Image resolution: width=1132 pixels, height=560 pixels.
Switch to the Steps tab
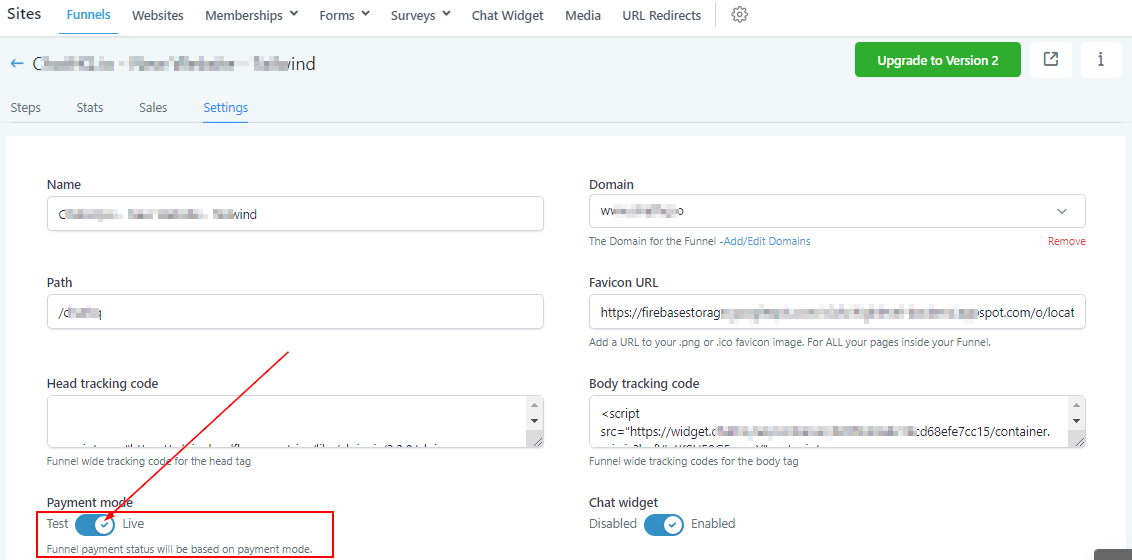click(25, 108)
